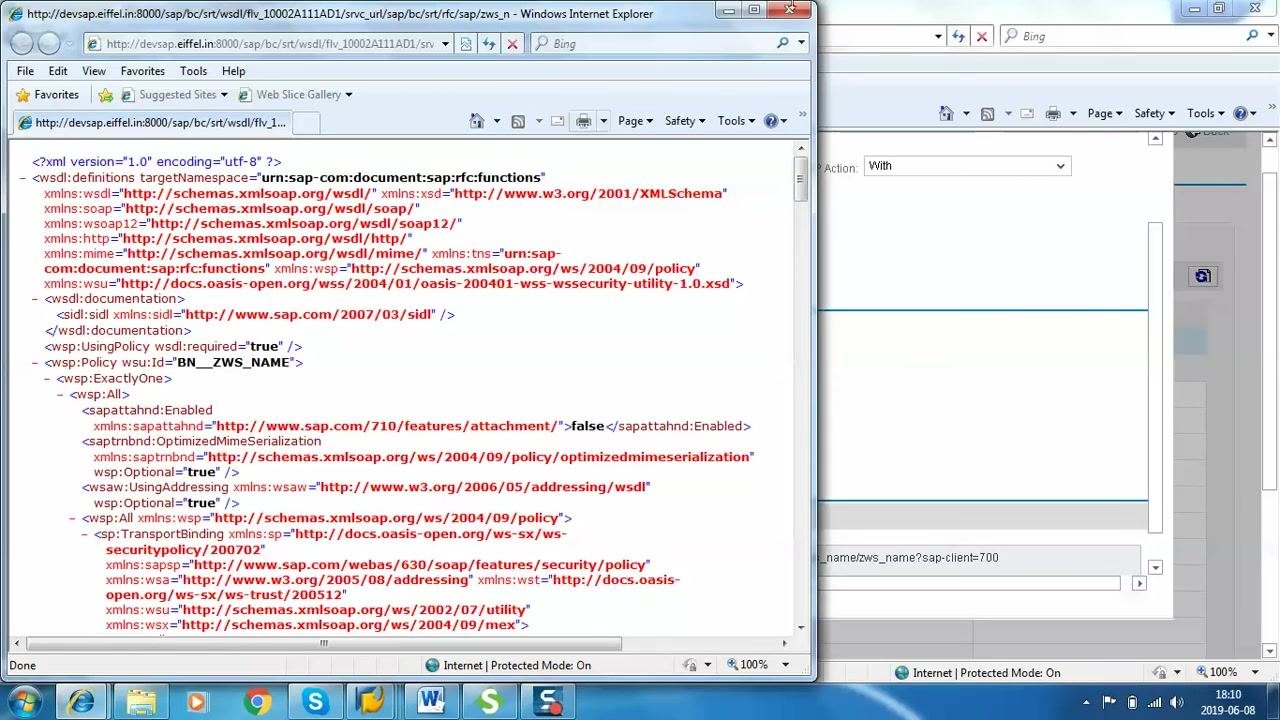Open the Favorites menu in menu bar
Viewport: 1280px width, 720px height.
click(x=143, y=71)
